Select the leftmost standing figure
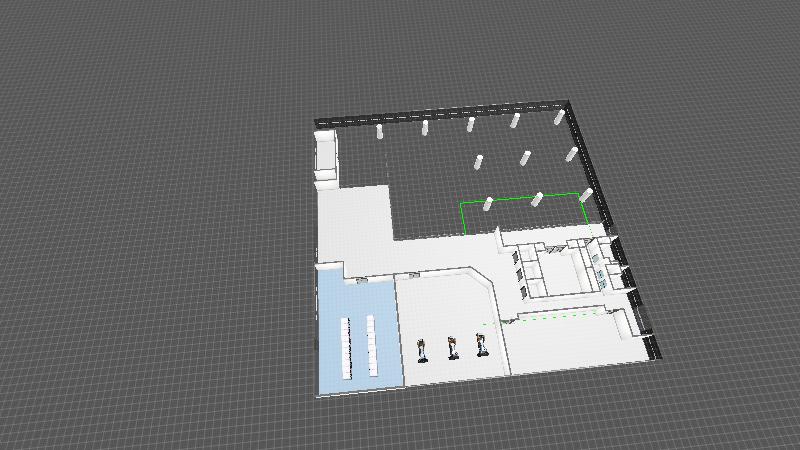This screenshot has width=800, height=450. (422, 350)
